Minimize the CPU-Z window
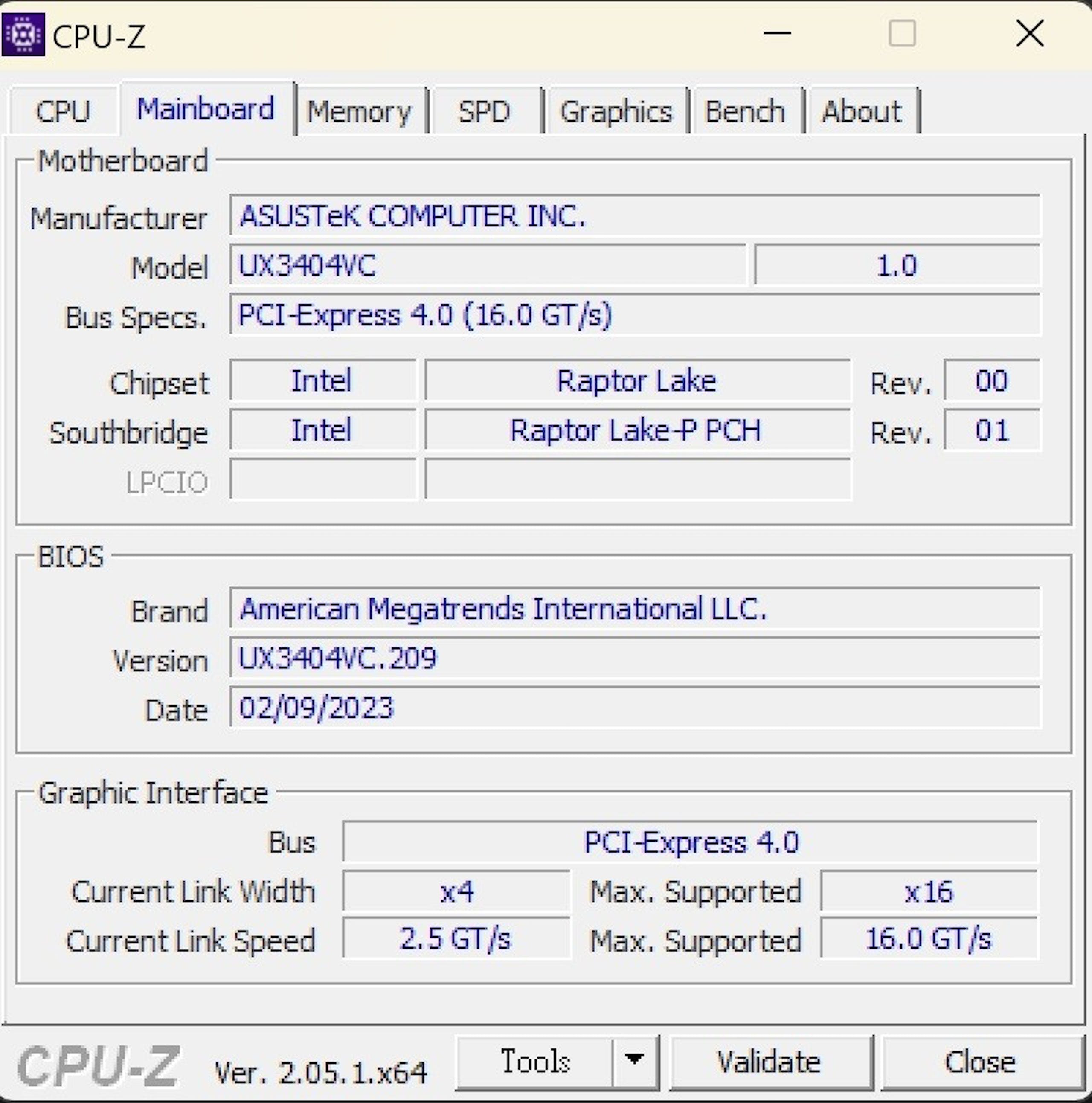The image size is (1092, 1103). [x=777, y=33]
